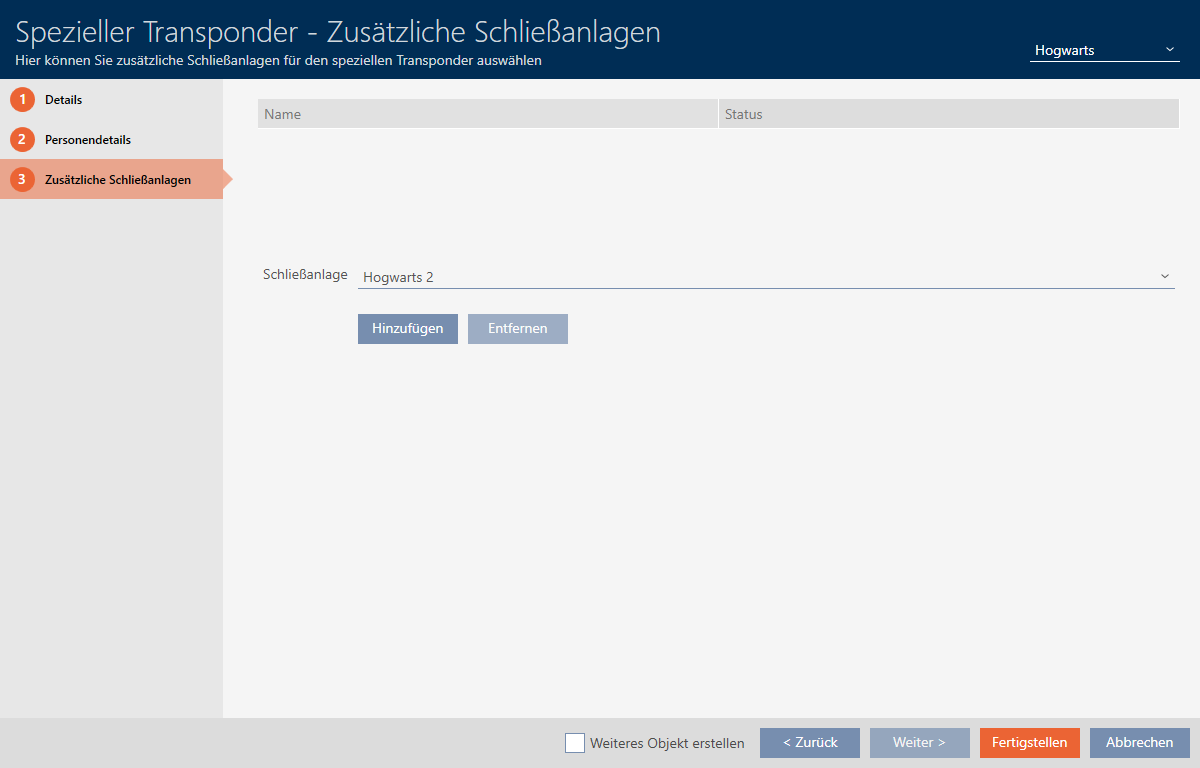Viewport: 1200px width, 768px height.
Task: Click the Weiteres Objekt erstellen label text
Action: (x=667, y=743)
